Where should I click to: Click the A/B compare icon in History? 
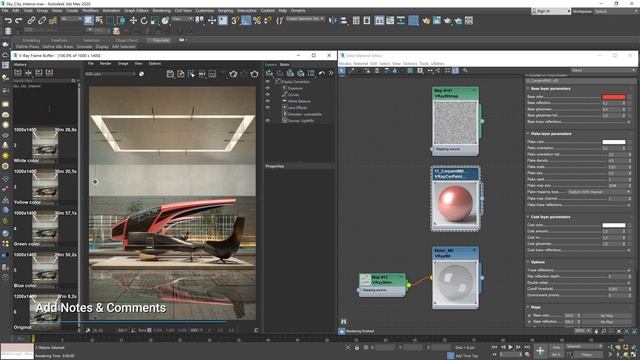[28, 72]
